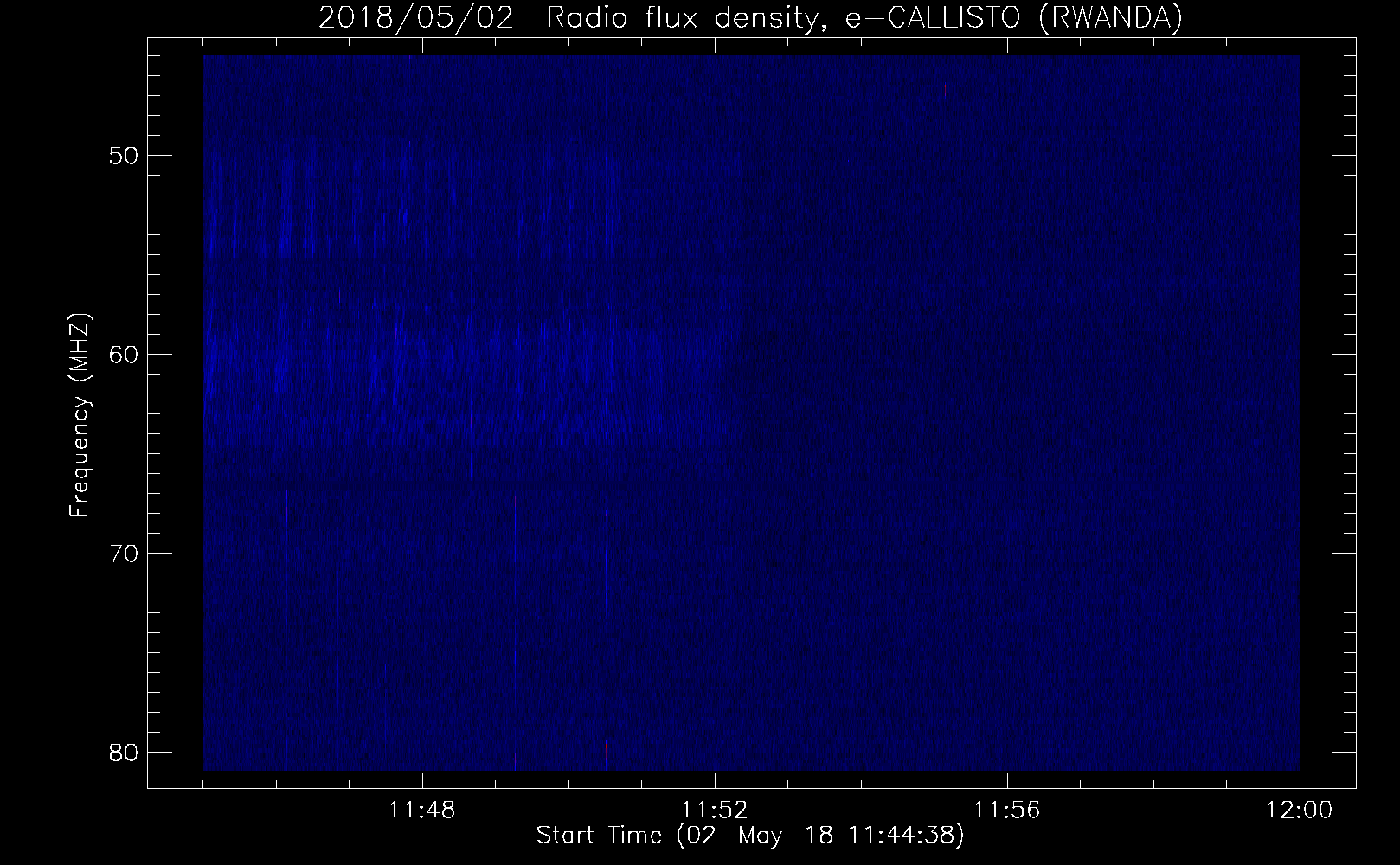The height and width of the screenshot is (865, 1400).
Task: Click the 'Frequency (MHZ)' axis label
Action: [x=80, y=415]
